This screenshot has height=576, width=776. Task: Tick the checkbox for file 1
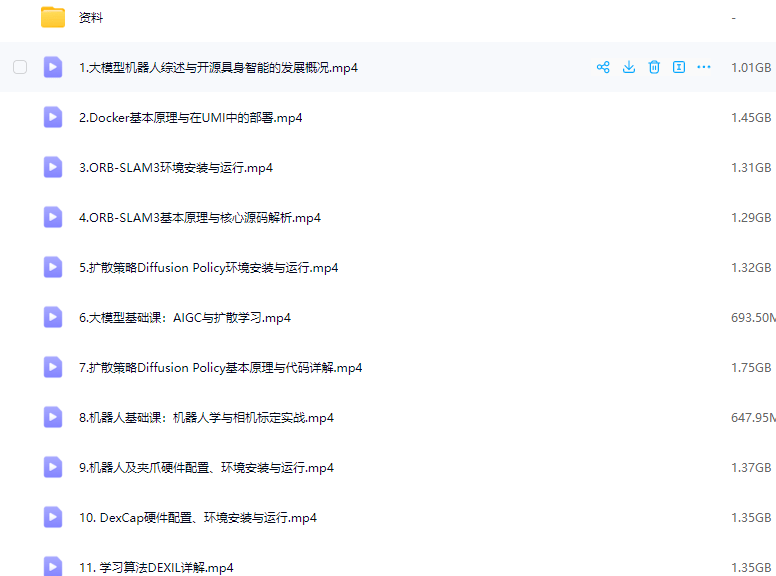(x=20, y=67)
